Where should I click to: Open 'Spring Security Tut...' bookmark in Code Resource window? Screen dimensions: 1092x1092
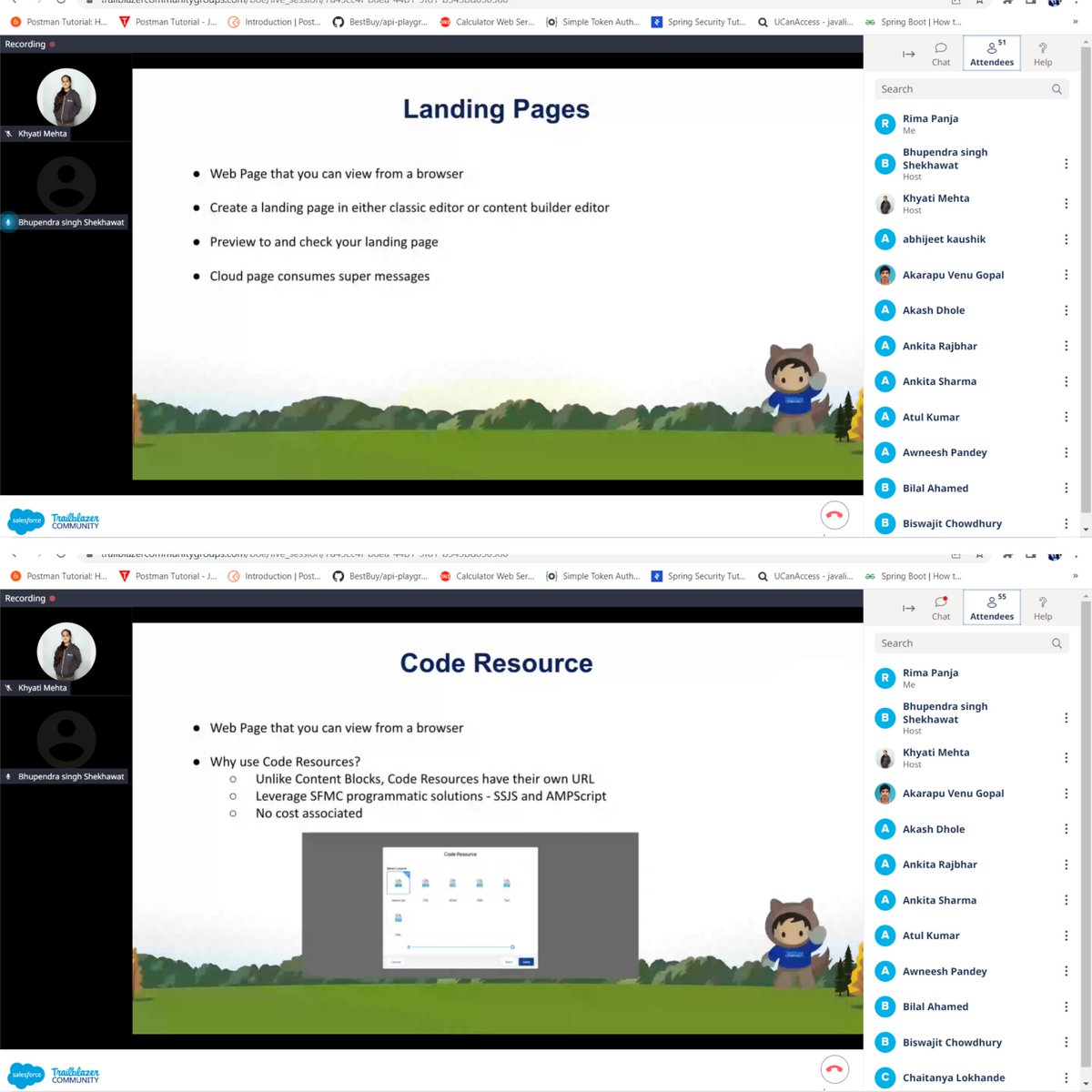[x=699, y=576]
